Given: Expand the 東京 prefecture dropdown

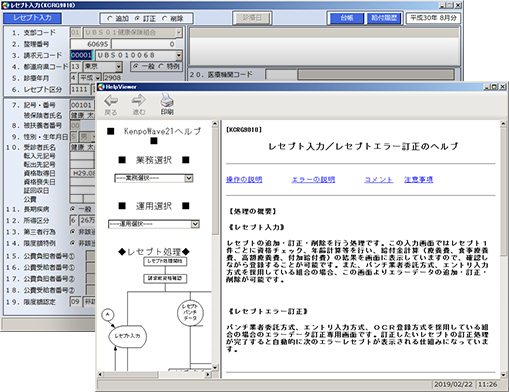Looking at the screenshot, I should (119, 67).
